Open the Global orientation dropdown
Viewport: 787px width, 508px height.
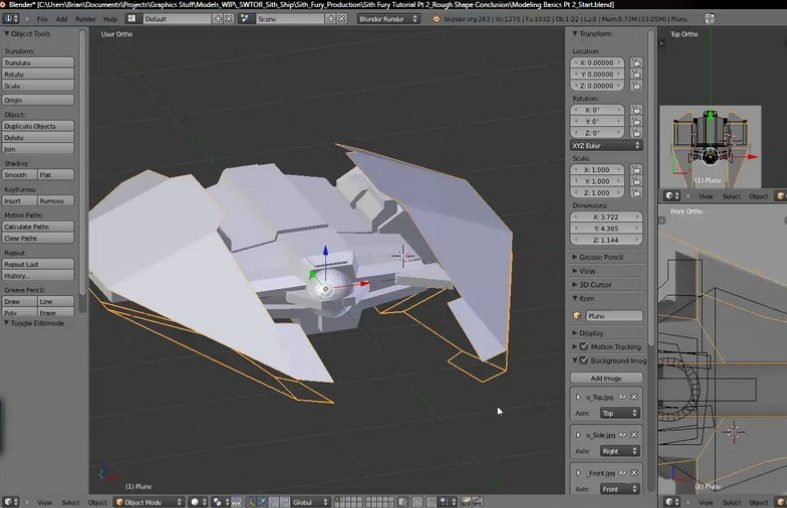[310, 501]
